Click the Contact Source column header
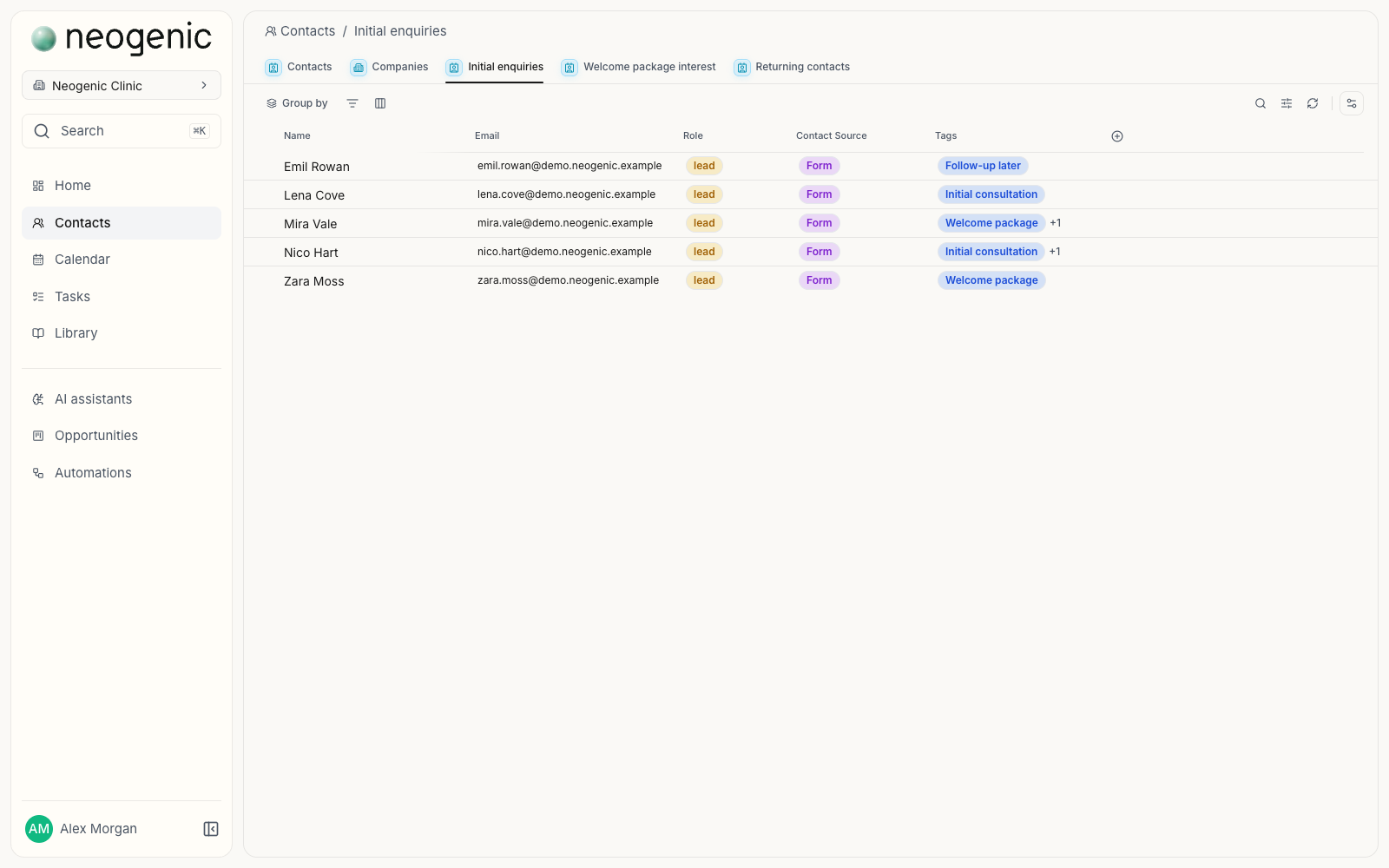 (x=832, y=136)
